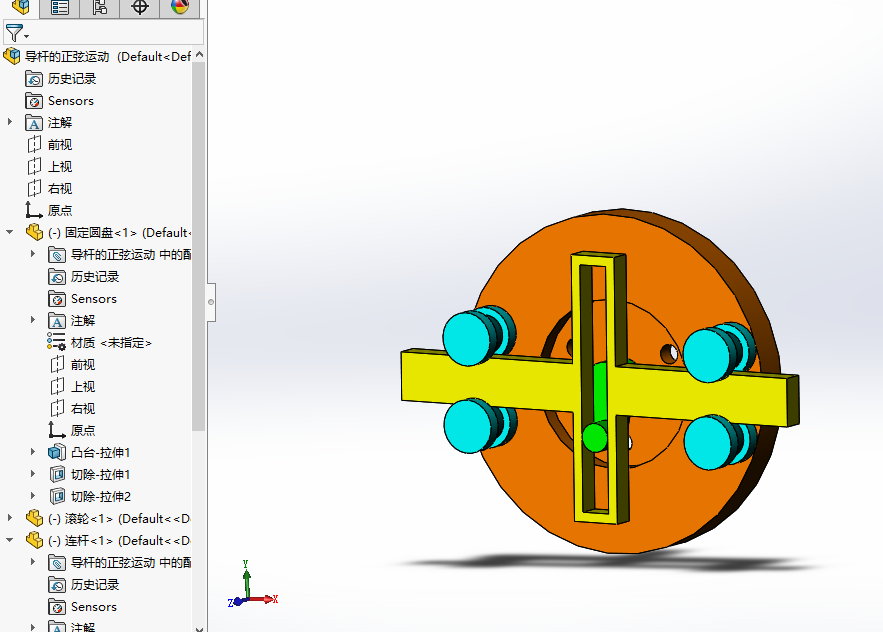Viewport: 883px width, 632px height.
Task: Switch to the PropertyManager tab
Action: click(60, 7)
